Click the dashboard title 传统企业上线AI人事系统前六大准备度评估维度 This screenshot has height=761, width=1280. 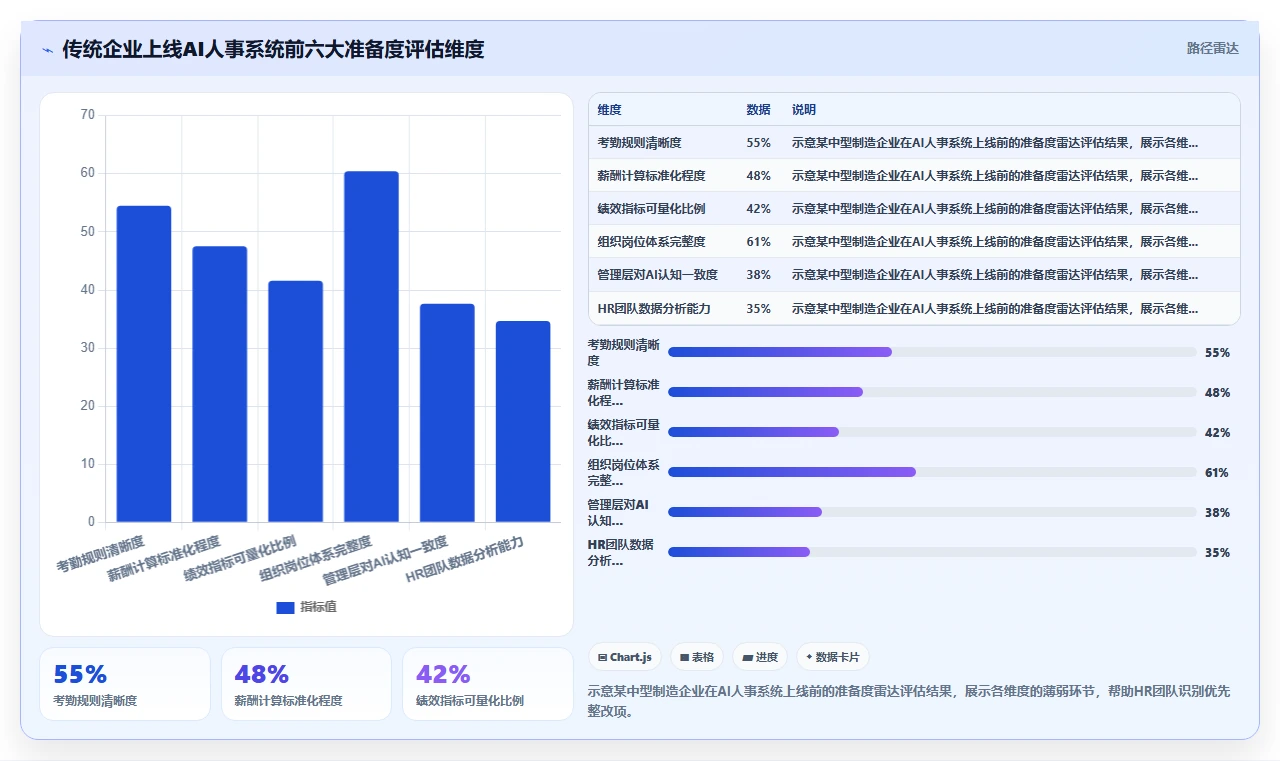[273, 49]
